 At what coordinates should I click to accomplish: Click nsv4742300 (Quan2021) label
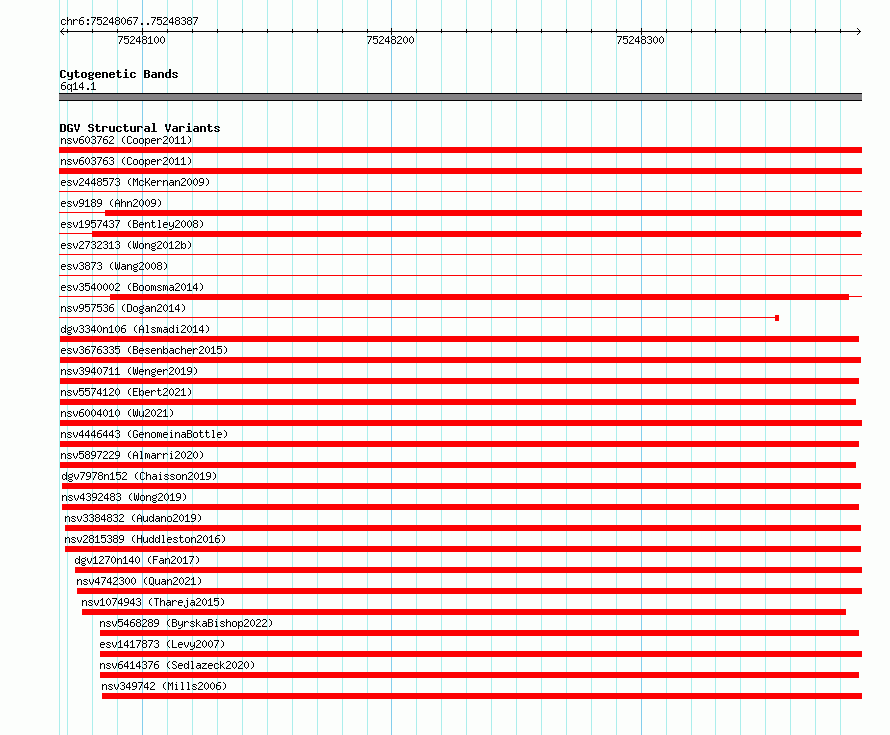click(x=139, y=581)
